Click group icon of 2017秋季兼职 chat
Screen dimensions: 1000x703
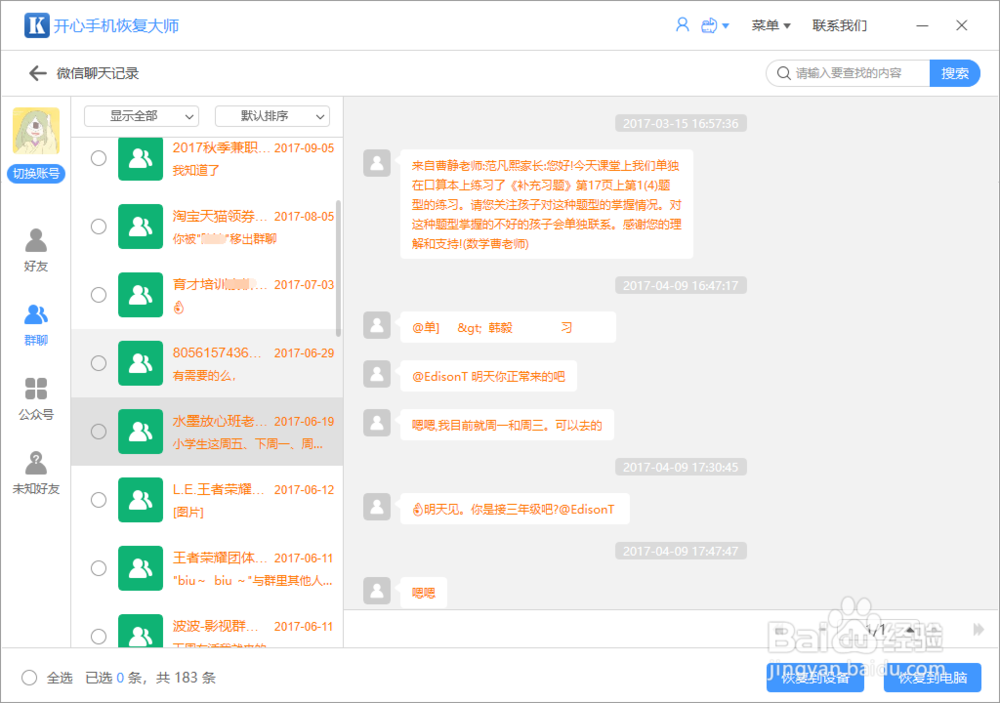[140, 158]
